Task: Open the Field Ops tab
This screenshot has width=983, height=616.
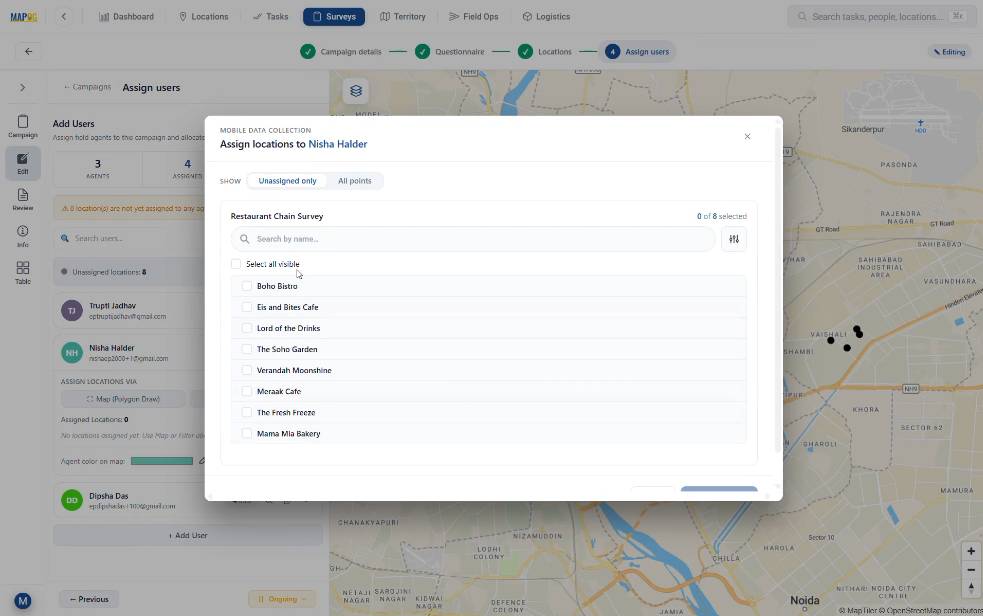Action: pyautogui.click(x=473, y=17)
